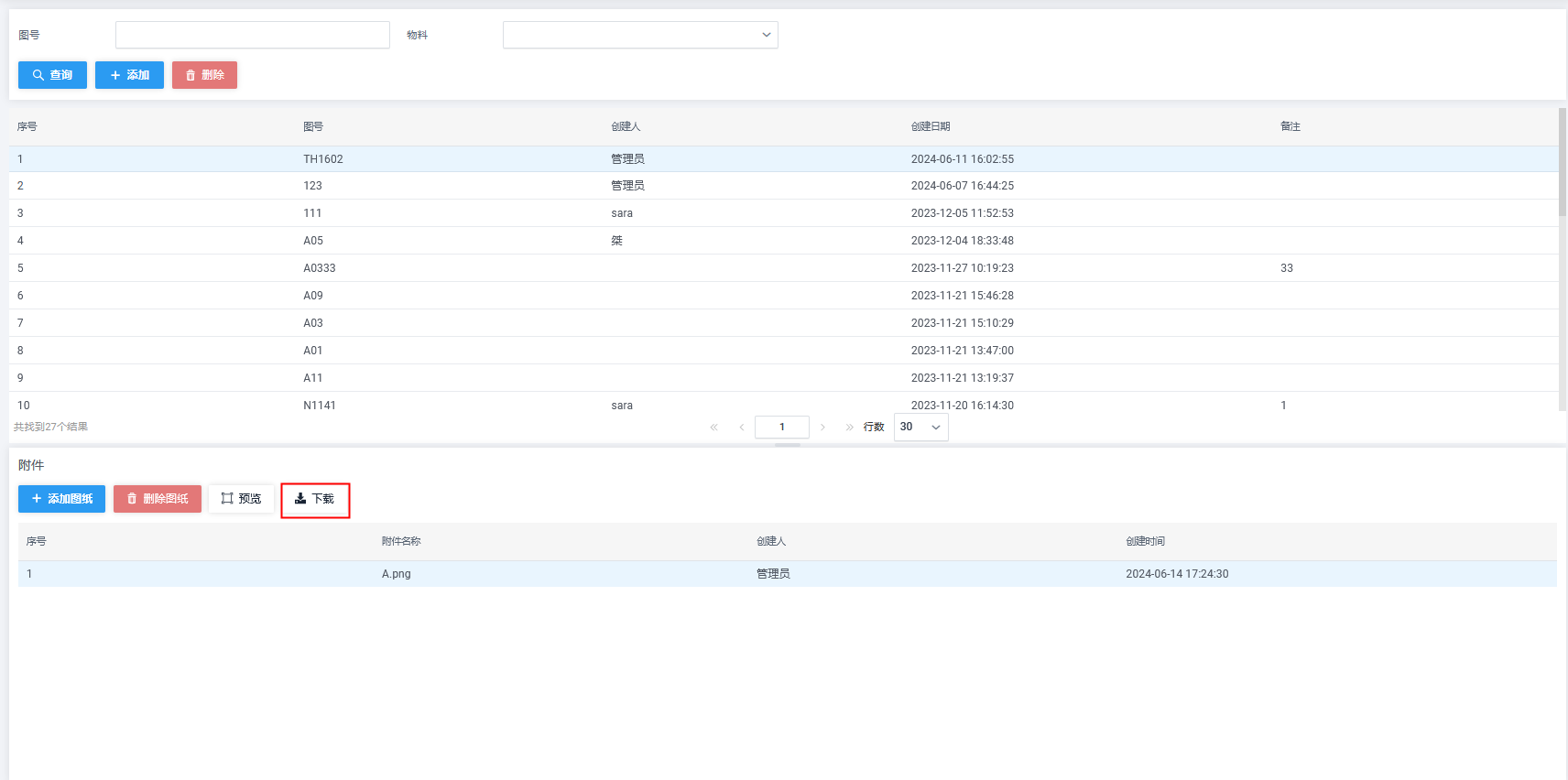Screen dimensions: 1568x780
Task: Sort by 创建日期 column header
Action: pyautogui.click(x=931, y=126)
